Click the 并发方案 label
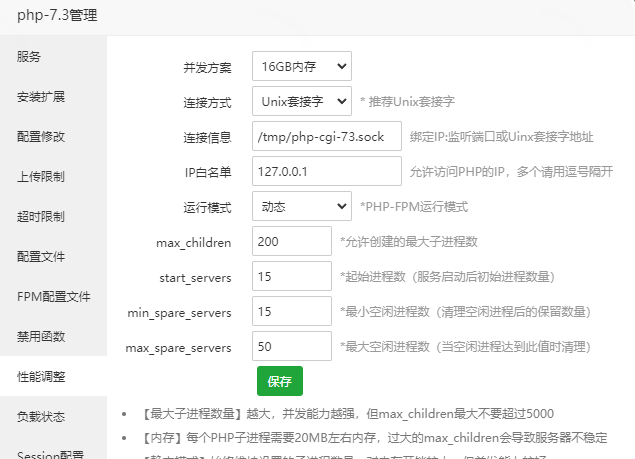 coord(207,68)
